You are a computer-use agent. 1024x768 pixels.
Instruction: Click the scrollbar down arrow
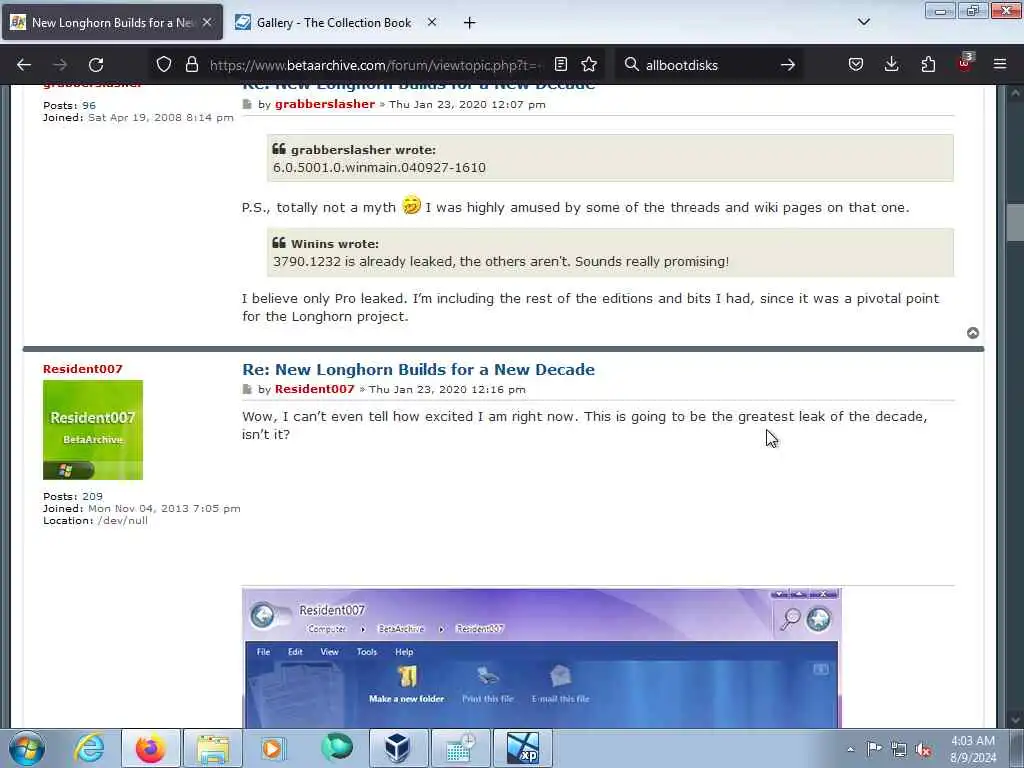(1015, 720)
